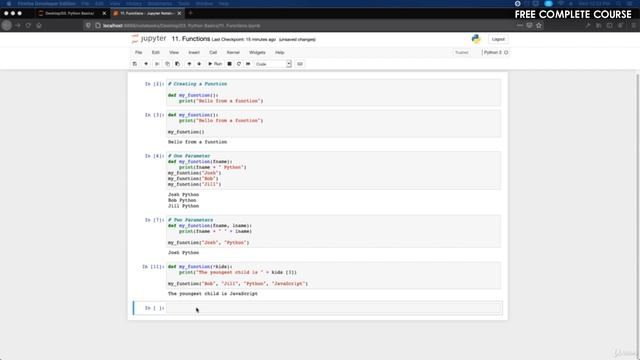
Task: Click the 'Last Checkpoint' status text
Action: coord(244,40)
